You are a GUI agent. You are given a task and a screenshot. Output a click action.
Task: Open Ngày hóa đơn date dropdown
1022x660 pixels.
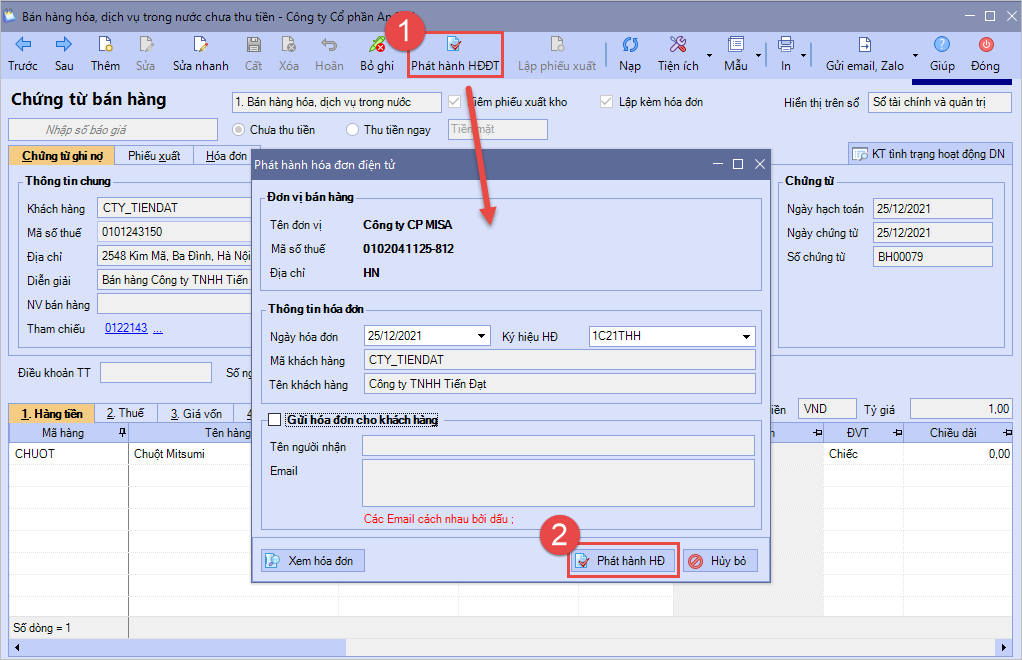point(481,336)
